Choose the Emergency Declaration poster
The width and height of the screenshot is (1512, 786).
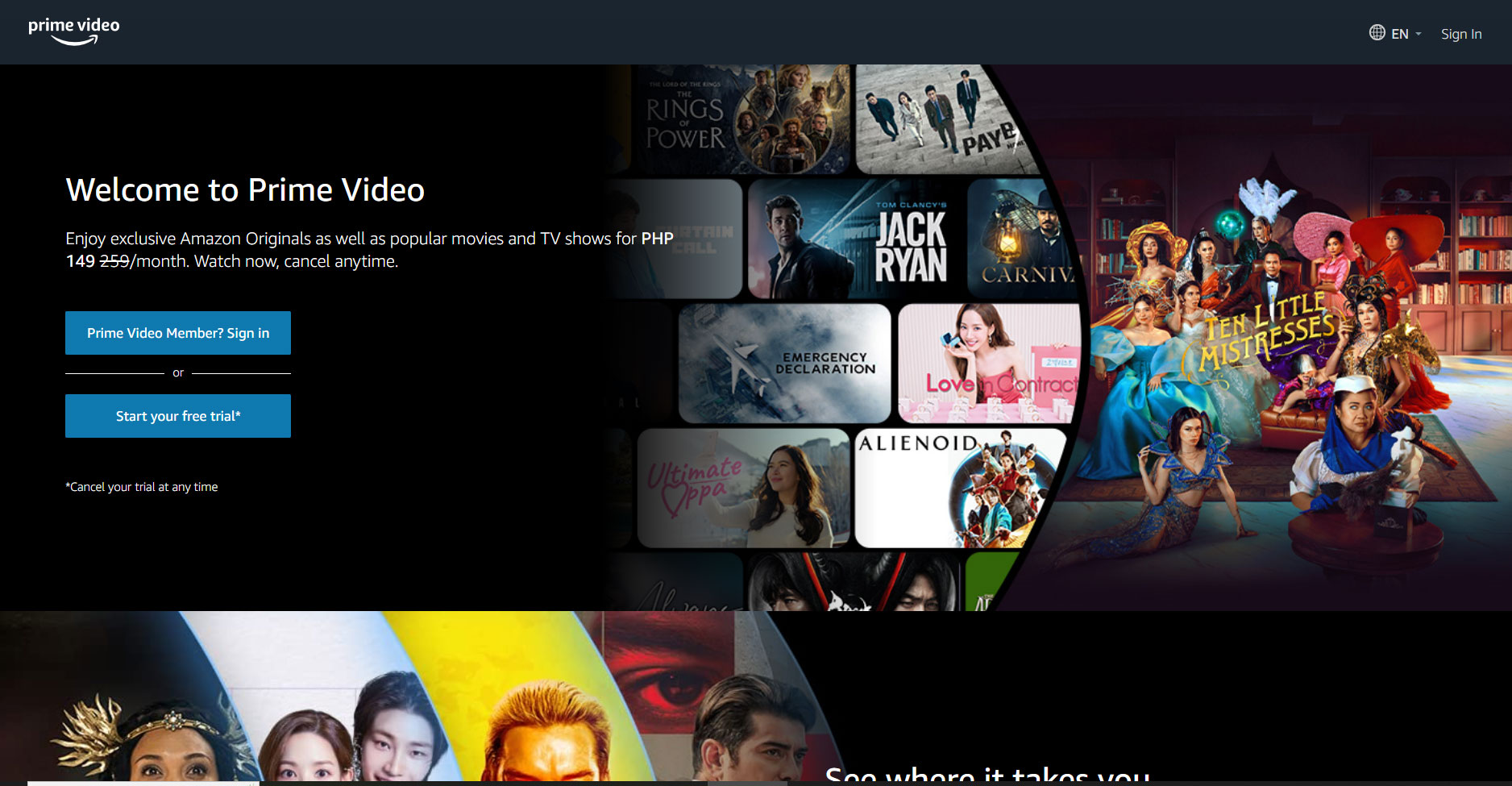785,364
